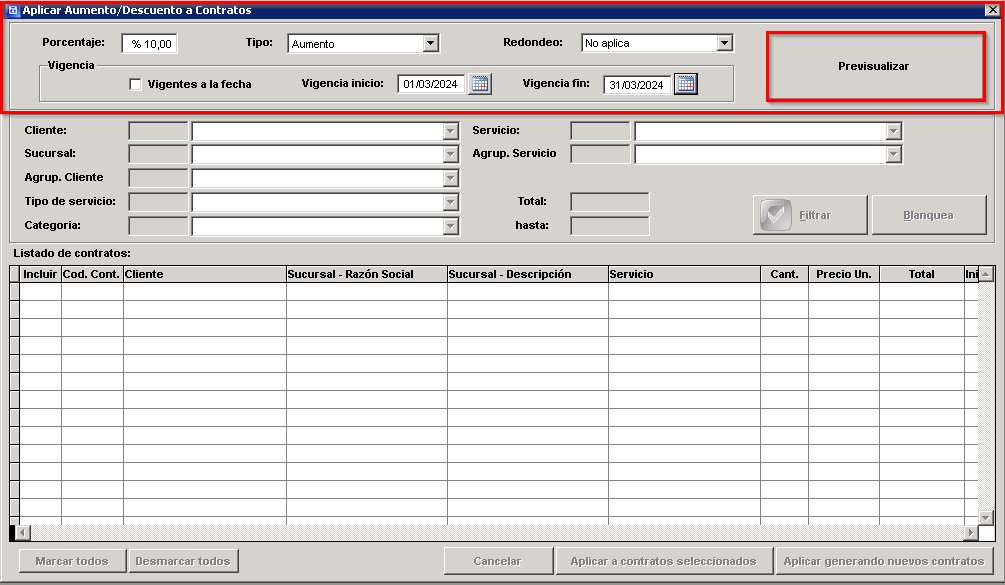Click the Previsualizar button
The width and height of the screenshot is (1005, 585).
[875, 67]
